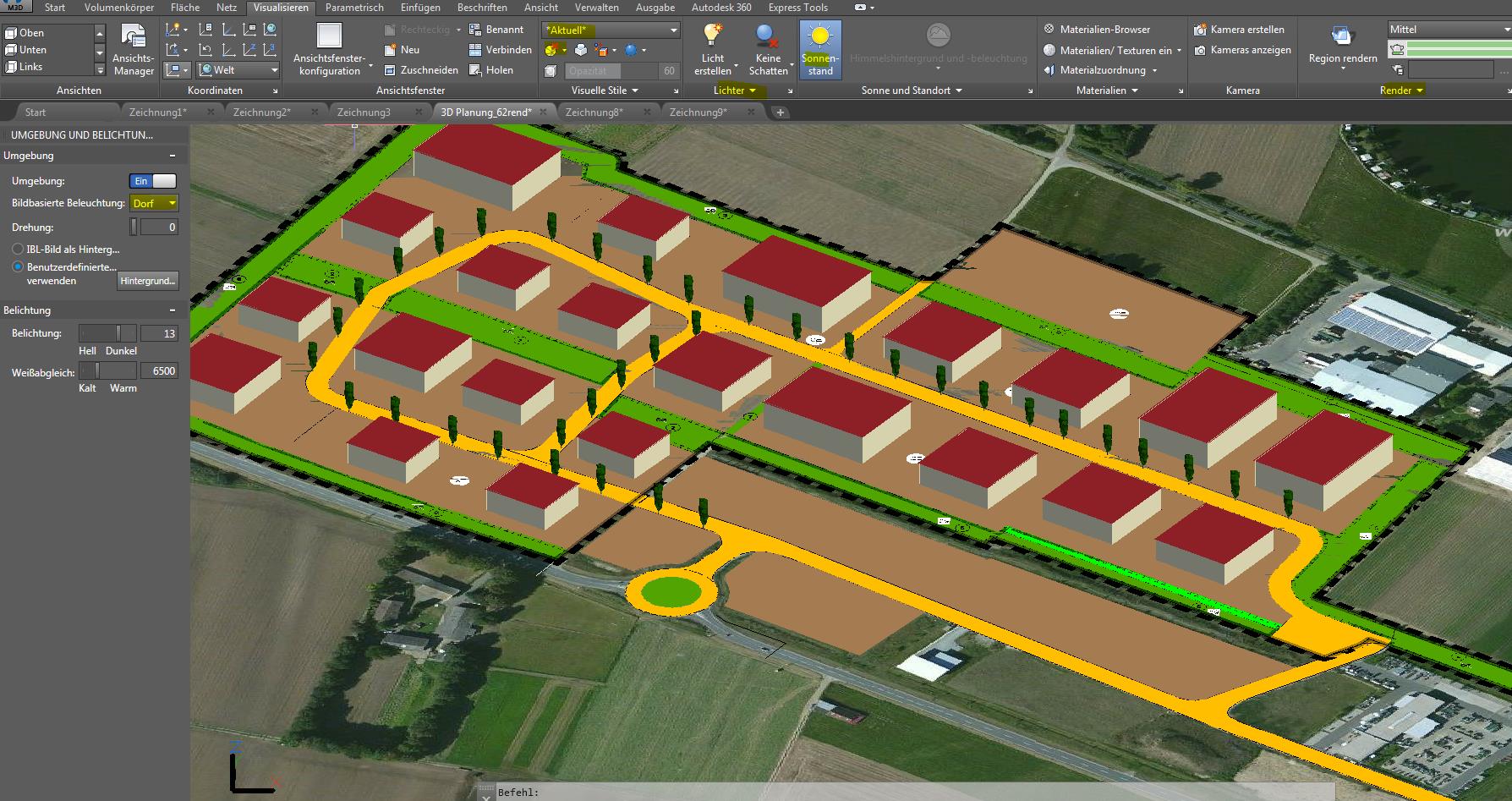Click the X-ray opacity cube icon

(551, 71)
